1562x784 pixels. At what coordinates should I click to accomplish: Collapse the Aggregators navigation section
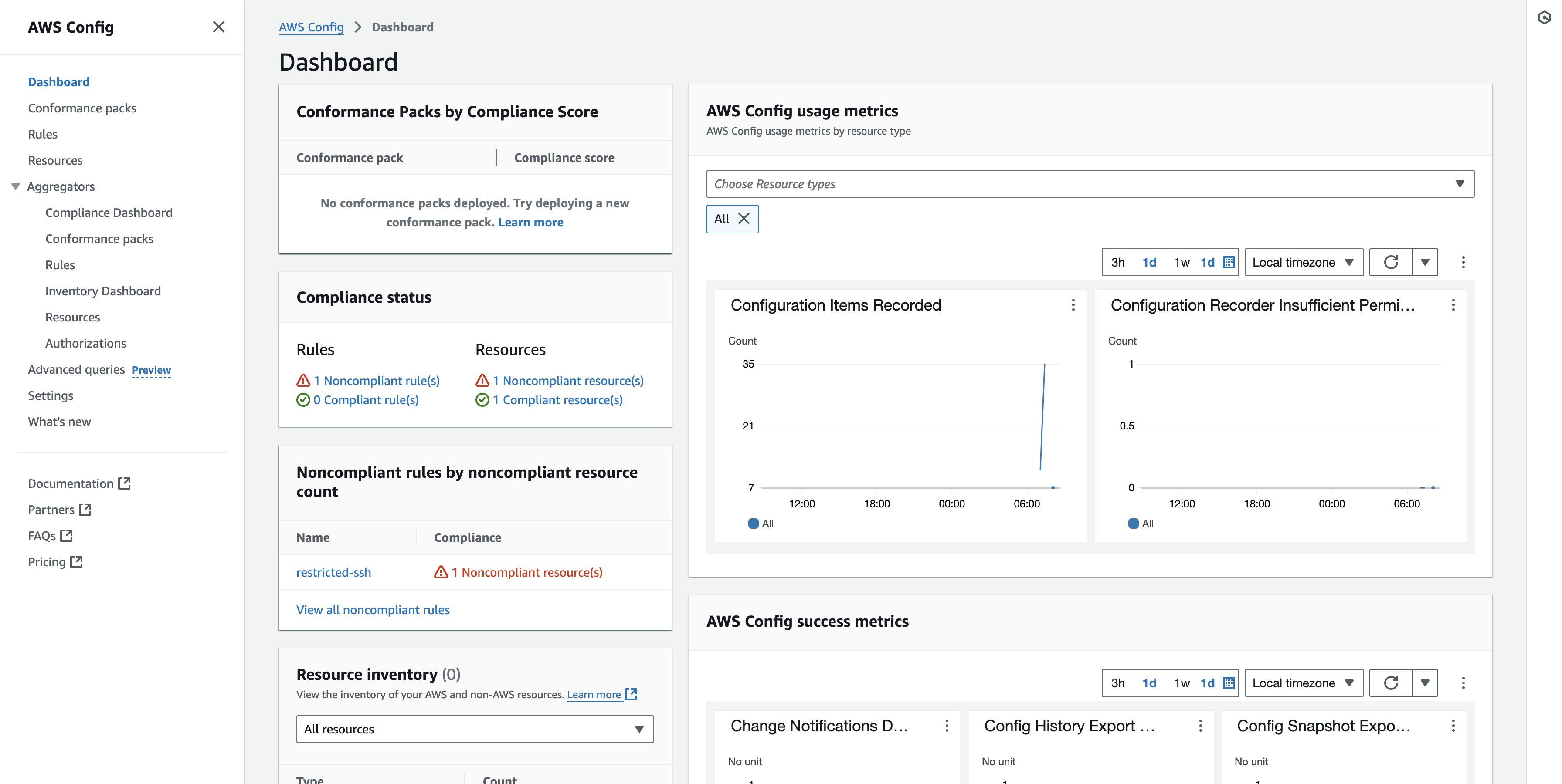tap(16, 186)
